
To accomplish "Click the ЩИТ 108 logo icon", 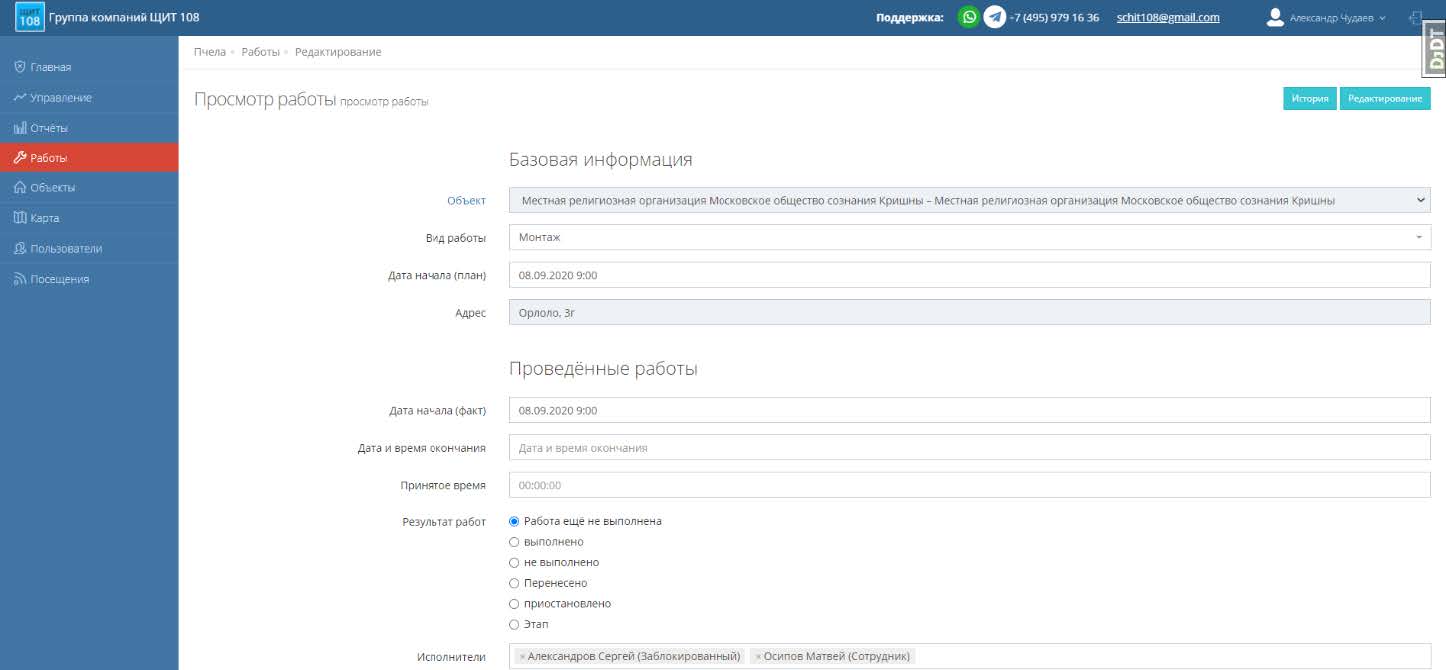I will point(30,17).
